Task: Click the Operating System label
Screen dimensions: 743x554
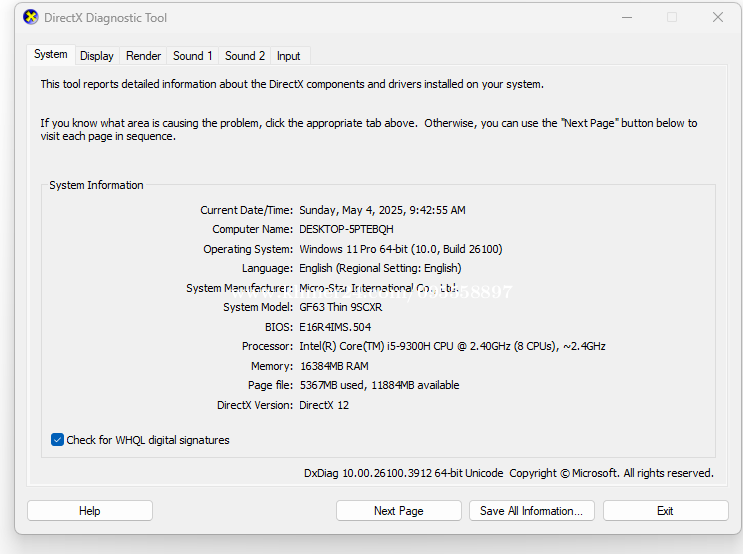Action: pyautogui.click(x=248, y=249)
